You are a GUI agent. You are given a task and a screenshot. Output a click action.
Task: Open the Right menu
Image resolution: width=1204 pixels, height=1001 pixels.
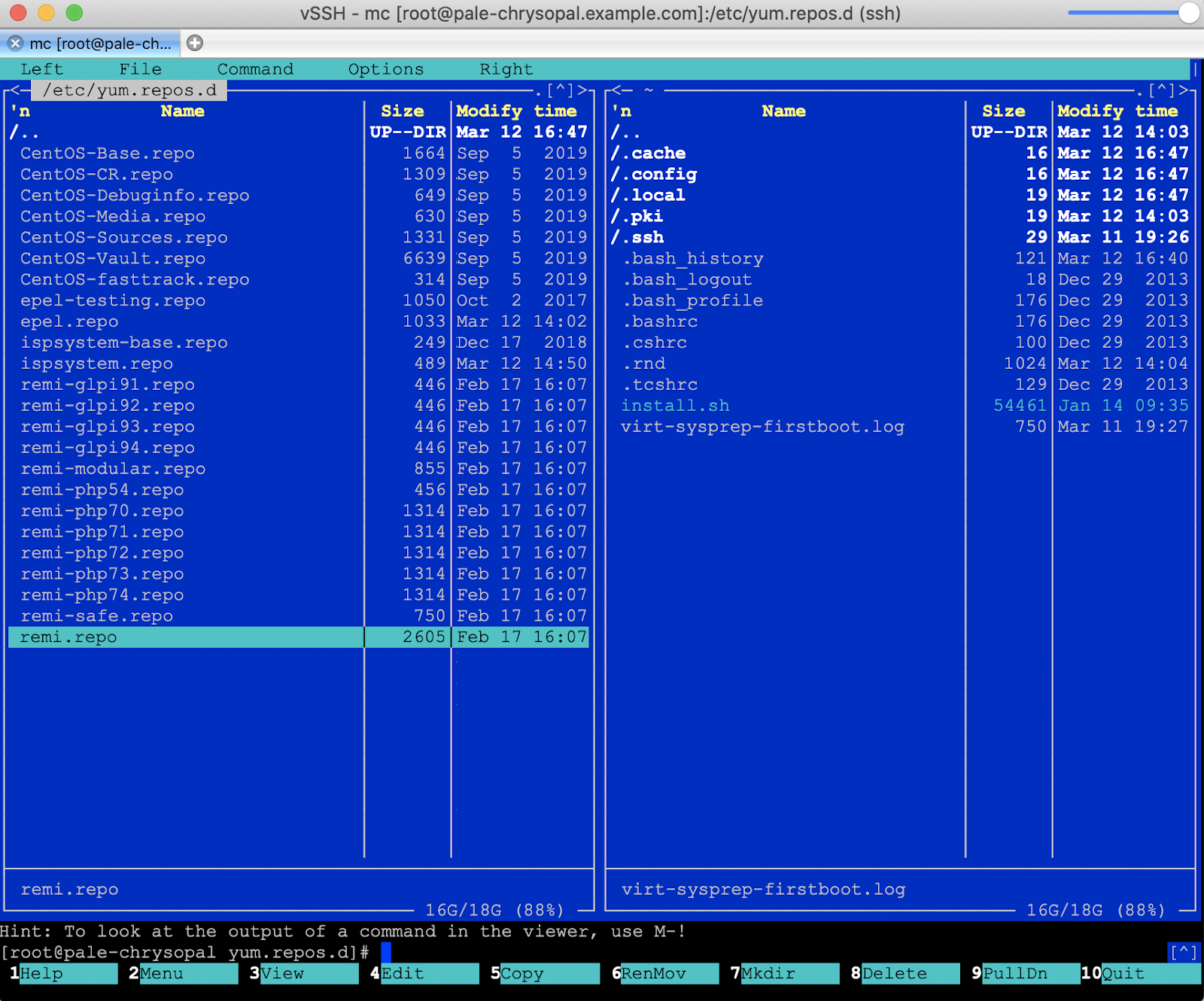pyautogui.click(x=506, y=69)
